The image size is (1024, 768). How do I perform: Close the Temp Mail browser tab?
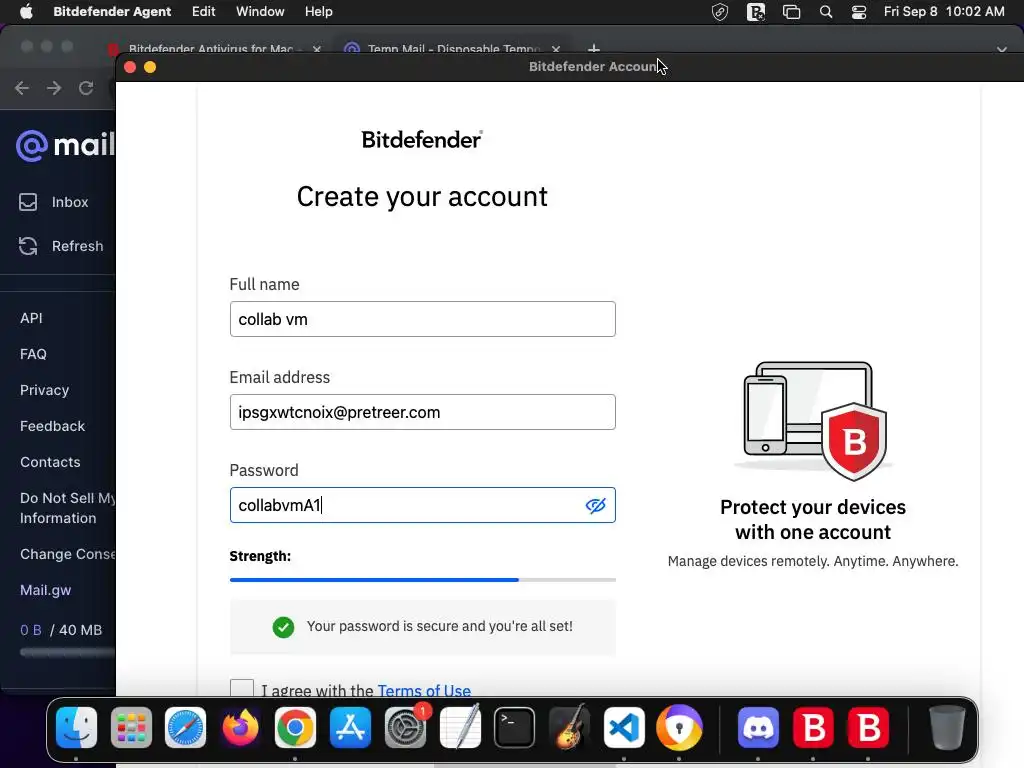tap(556, 49)
